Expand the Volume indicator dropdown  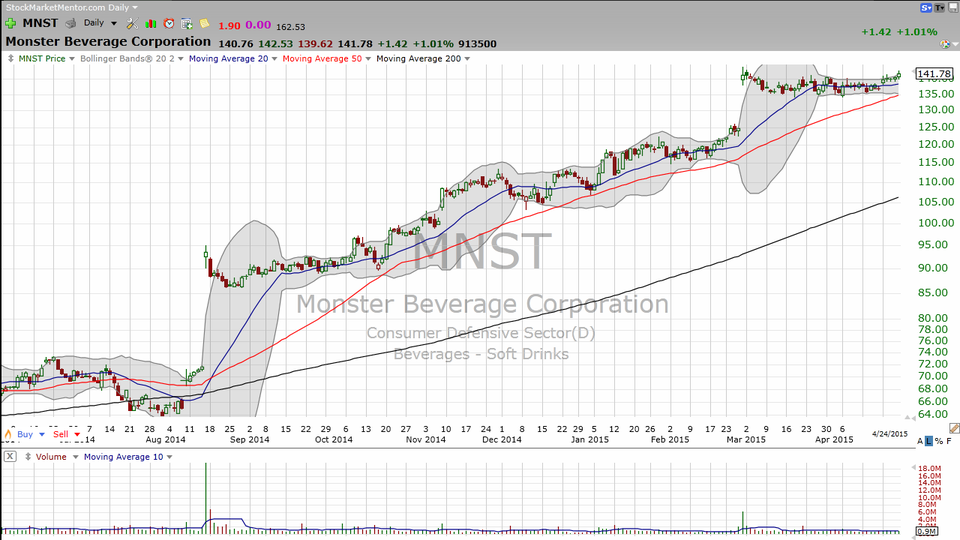pyautogui.click(x=75, y=457)
